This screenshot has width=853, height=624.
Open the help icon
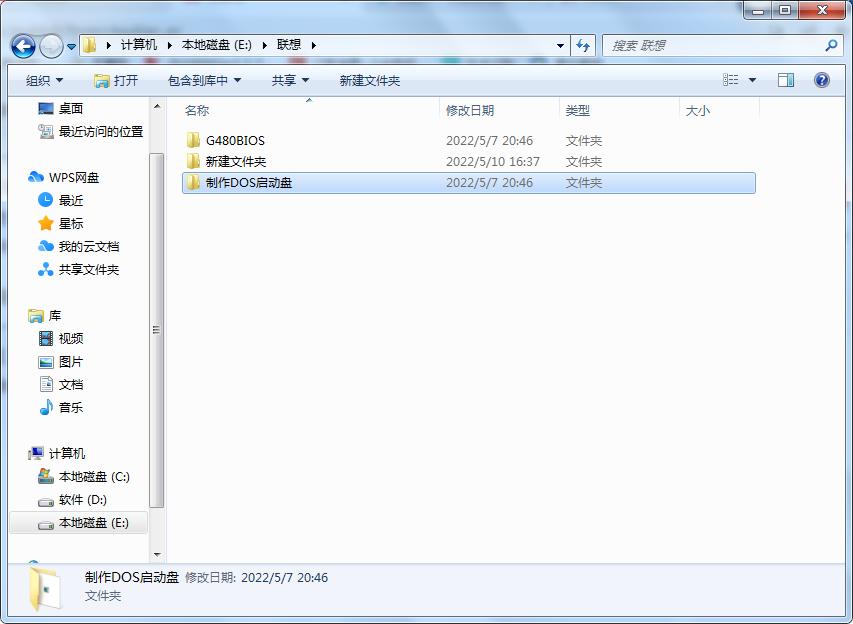point(822,79)
